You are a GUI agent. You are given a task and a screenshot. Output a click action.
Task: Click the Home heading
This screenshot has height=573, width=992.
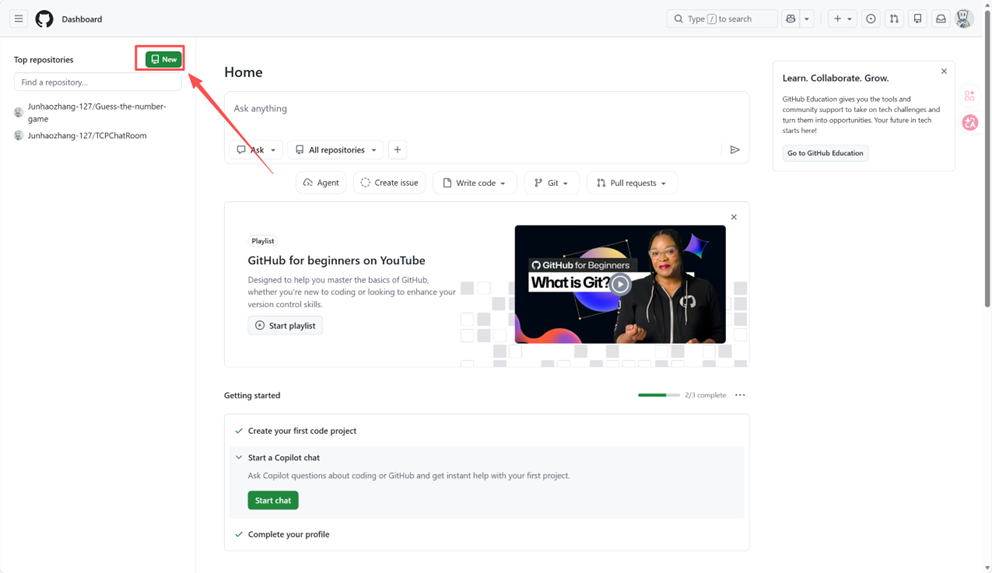pos(243,72)
